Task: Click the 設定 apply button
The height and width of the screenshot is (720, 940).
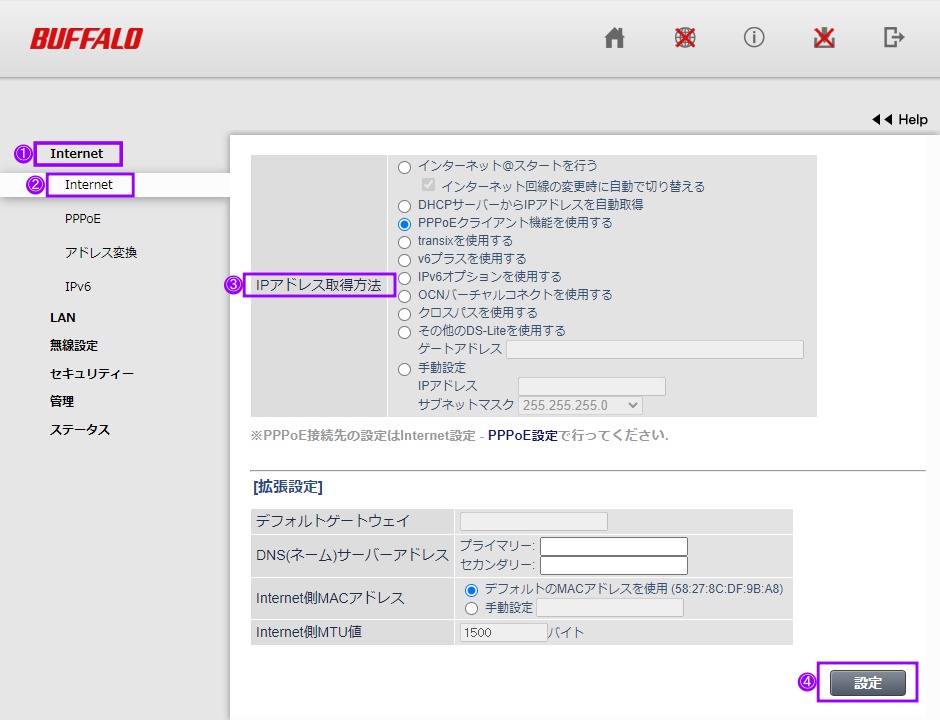Action: tap(867, 683)
